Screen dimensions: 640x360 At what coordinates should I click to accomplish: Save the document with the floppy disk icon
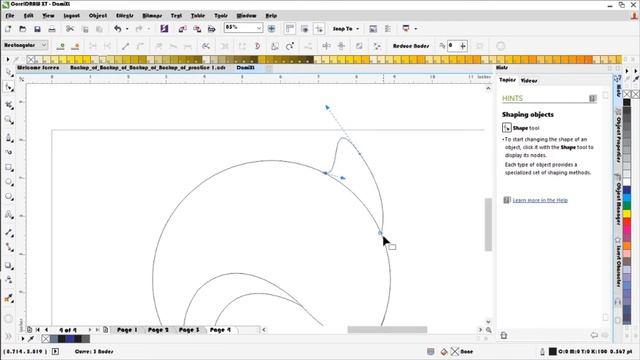(x=37, y=29)
